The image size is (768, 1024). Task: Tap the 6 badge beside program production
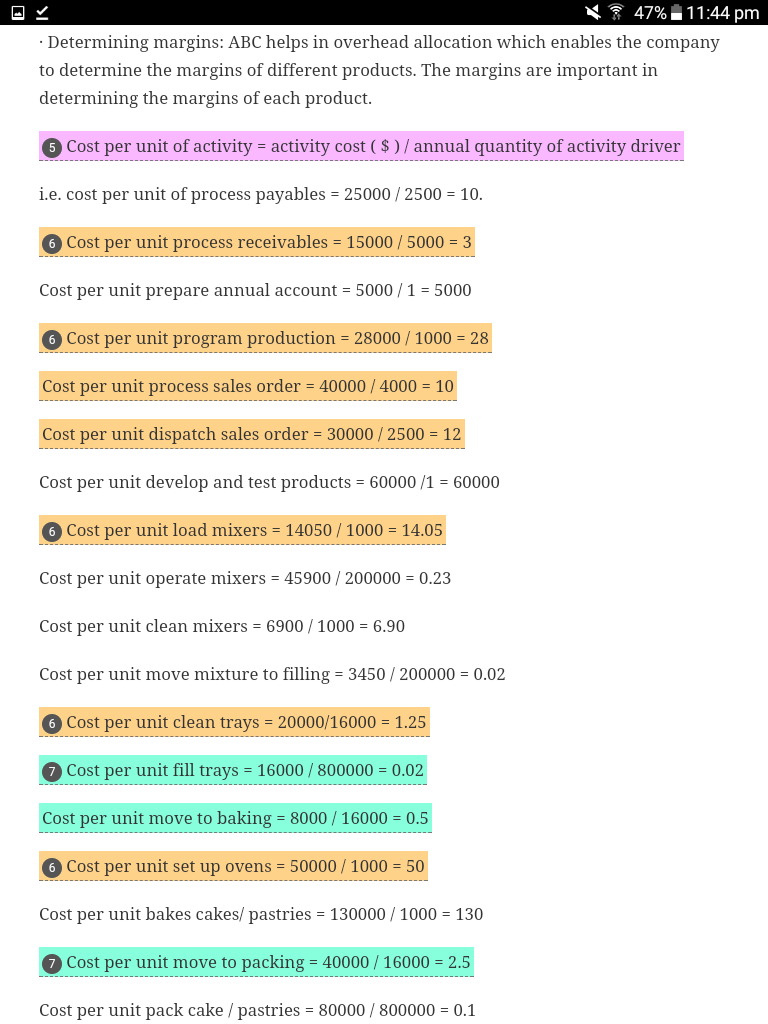(52, 340)
